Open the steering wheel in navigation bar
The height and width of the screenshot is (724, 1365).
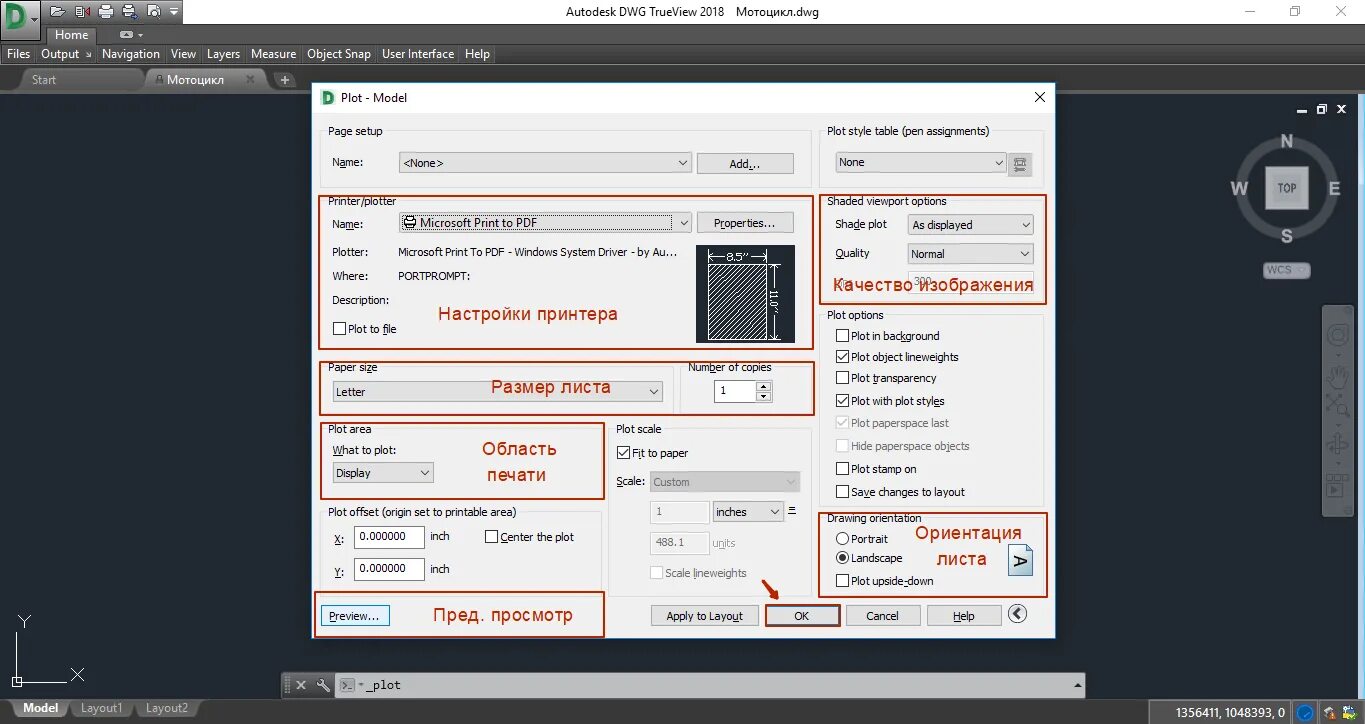click(x=1337, y=336)
